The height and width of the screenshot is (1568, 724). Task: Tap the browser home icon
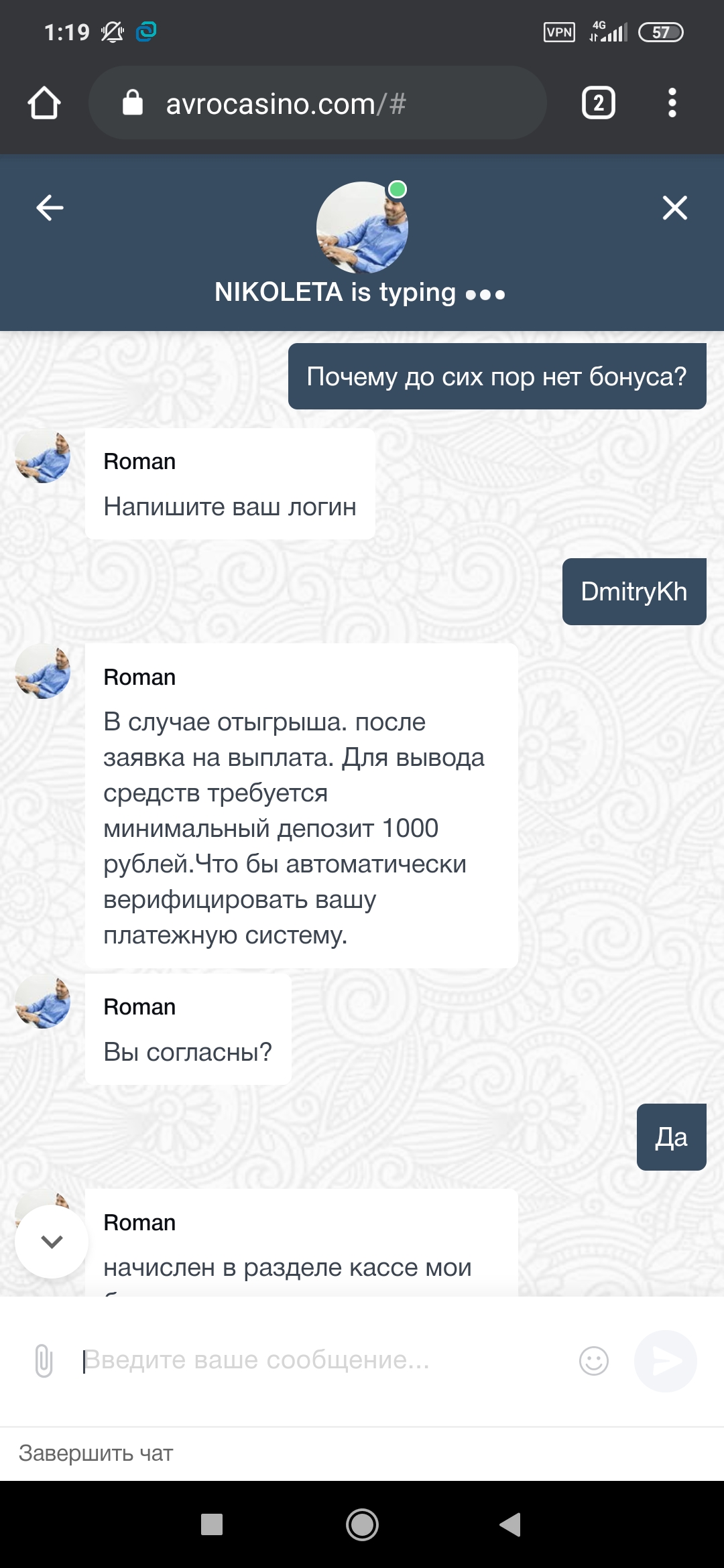[x=44, y=103]
